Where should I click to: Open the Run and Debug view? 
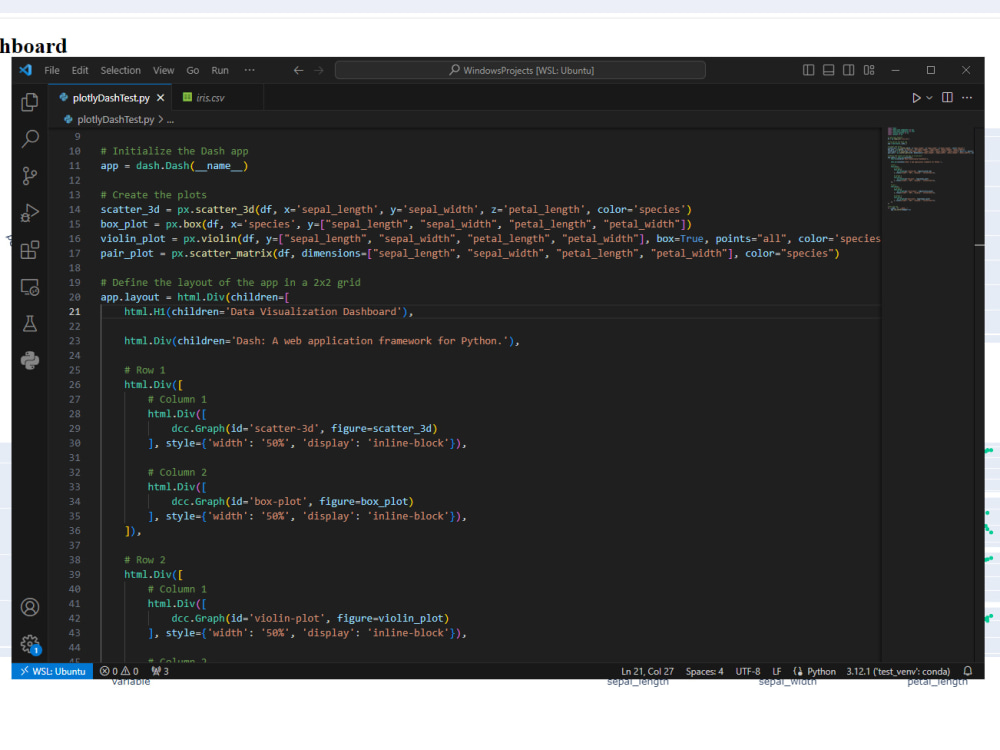coord(29,211)
